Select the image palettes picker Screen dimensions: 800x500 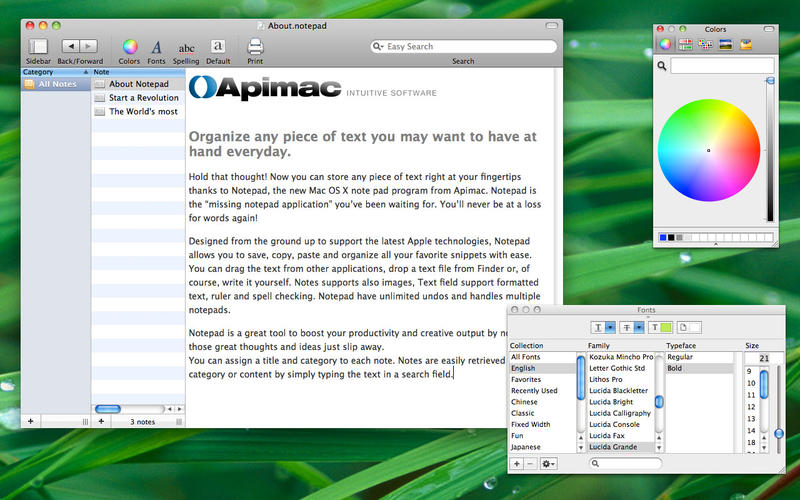click(x=726, y=44)
